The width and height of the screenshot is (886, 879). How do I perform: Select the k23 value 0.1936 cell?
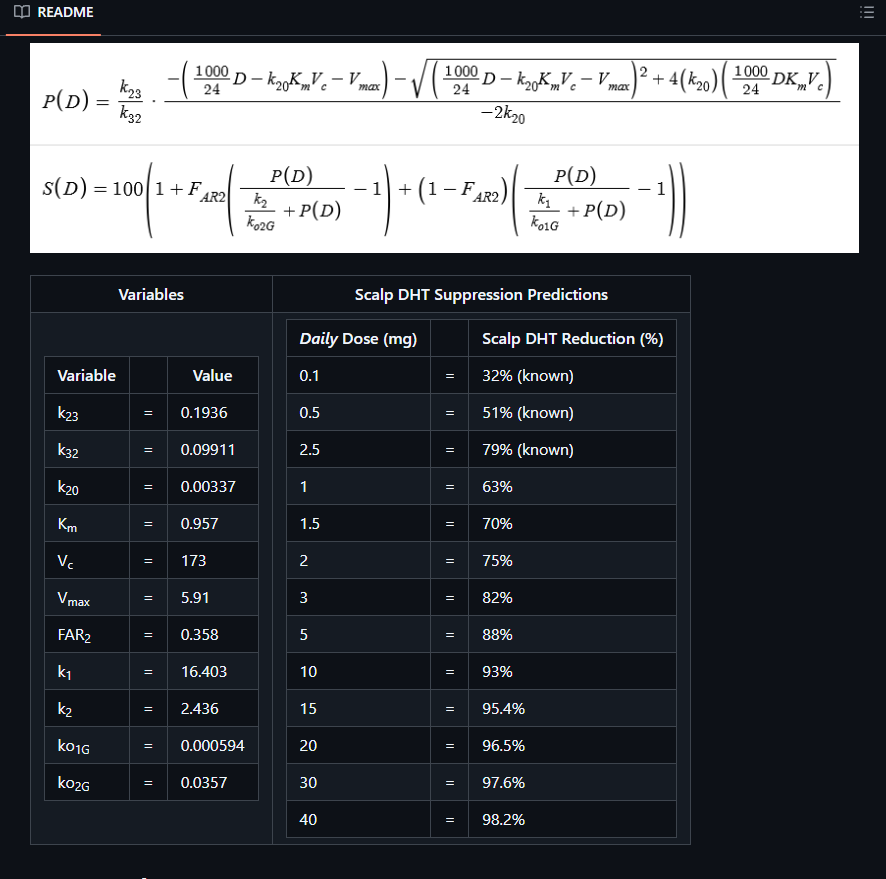(x=212, y=413)
